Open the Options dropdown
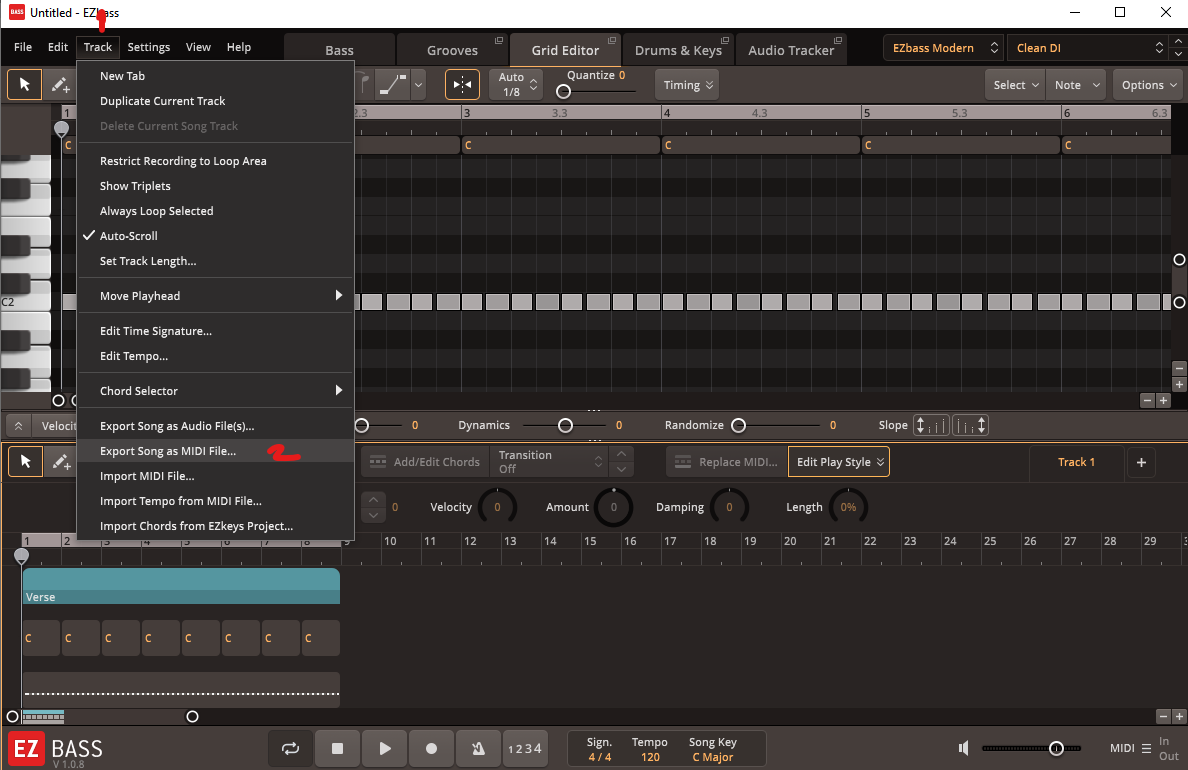The image size is (1188, 770). pyautogui.click(x=1148, y=85)
